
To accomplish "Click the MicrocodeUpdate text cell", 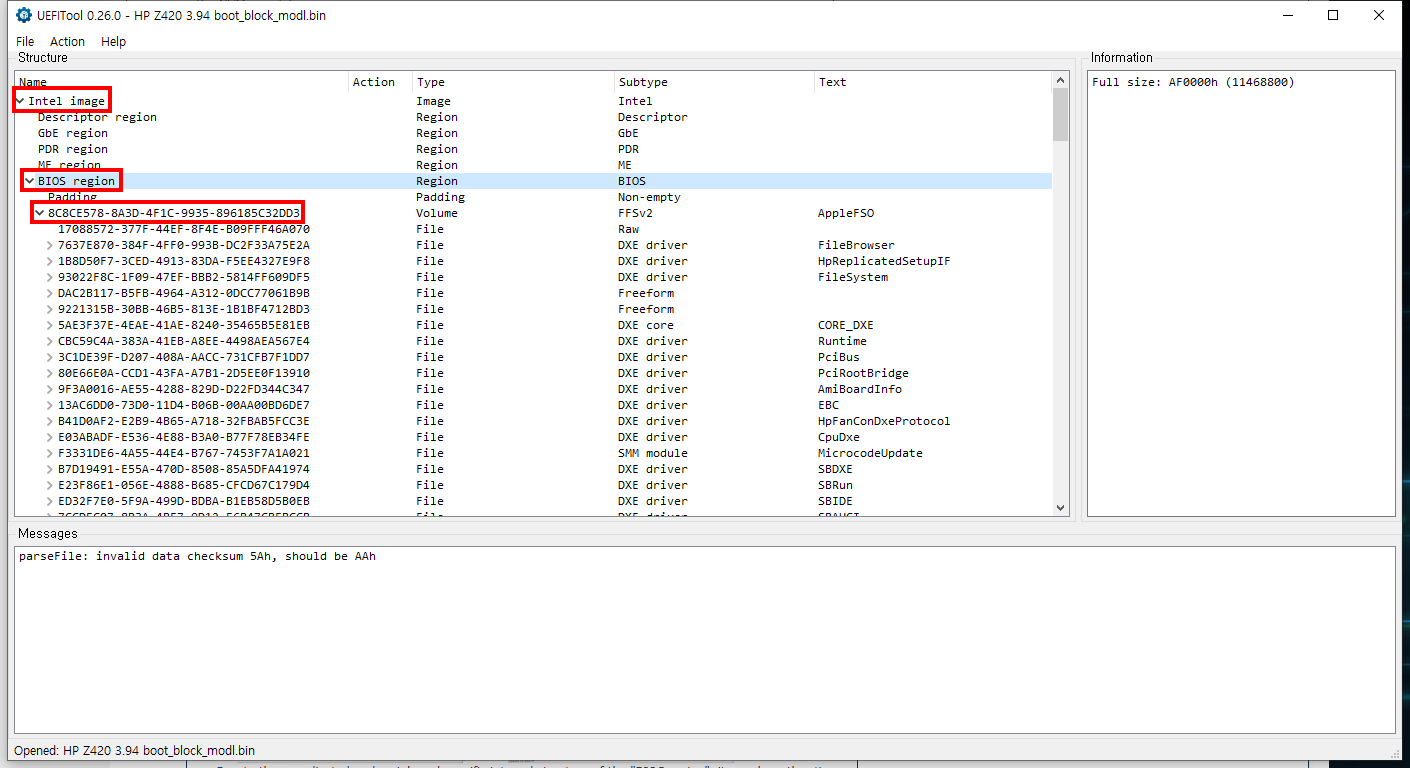I will (x=870, y=453).
